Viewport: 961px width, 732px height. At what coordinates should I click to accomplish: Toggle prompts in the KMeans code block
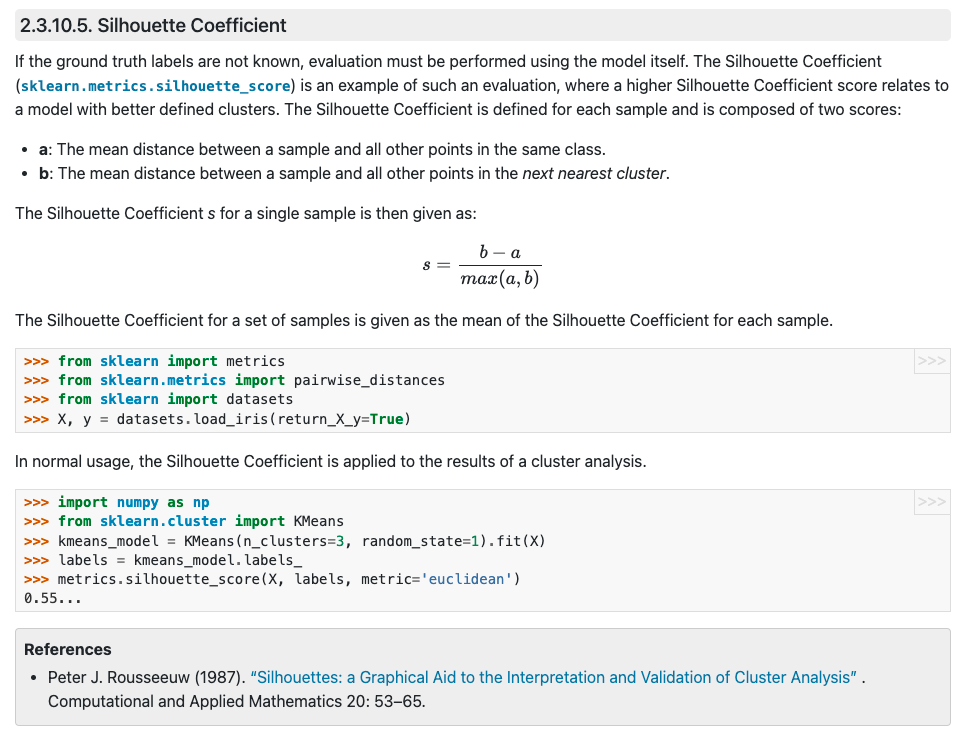[x=931, y=502]
